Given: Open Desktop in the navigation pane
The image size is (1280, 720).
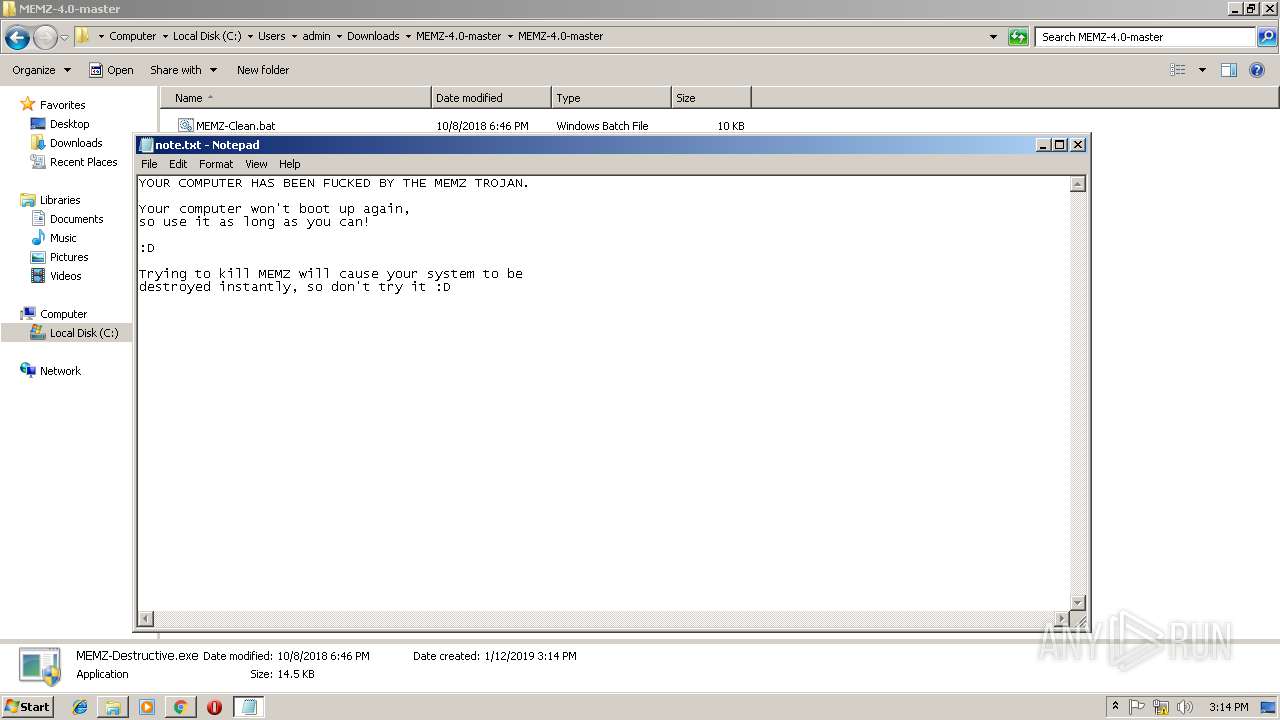Looking at the screenshot, I should click(69, 124).
